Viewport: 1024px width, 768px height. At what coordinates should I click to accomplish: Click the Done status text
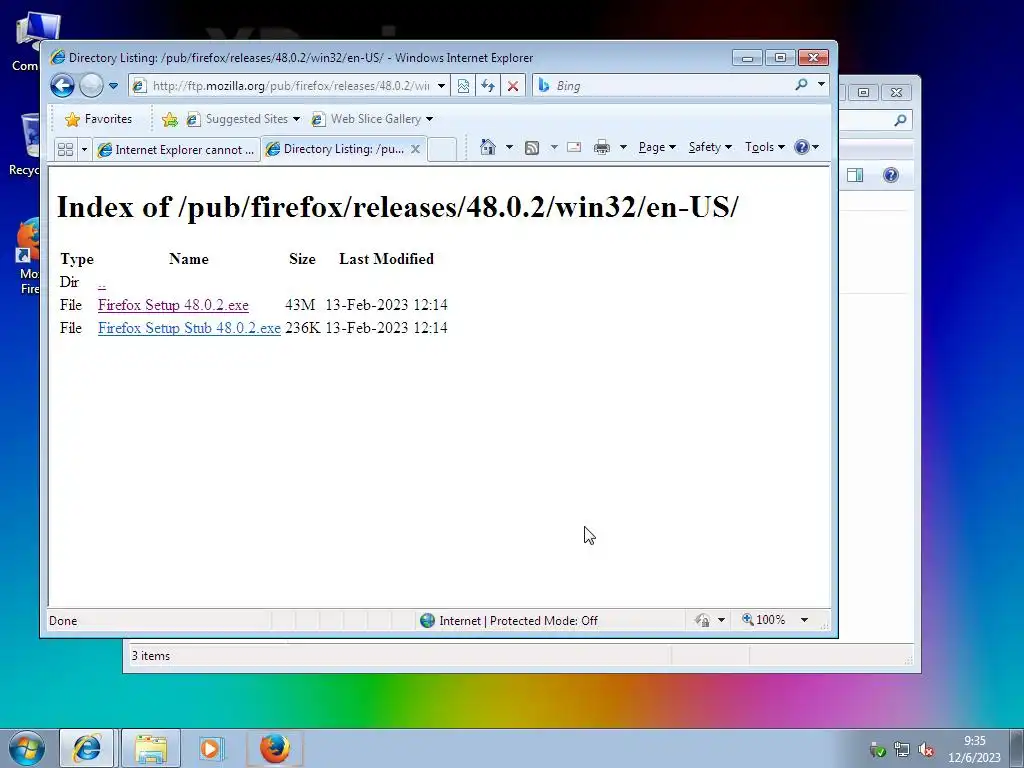(x=63, y=621)
